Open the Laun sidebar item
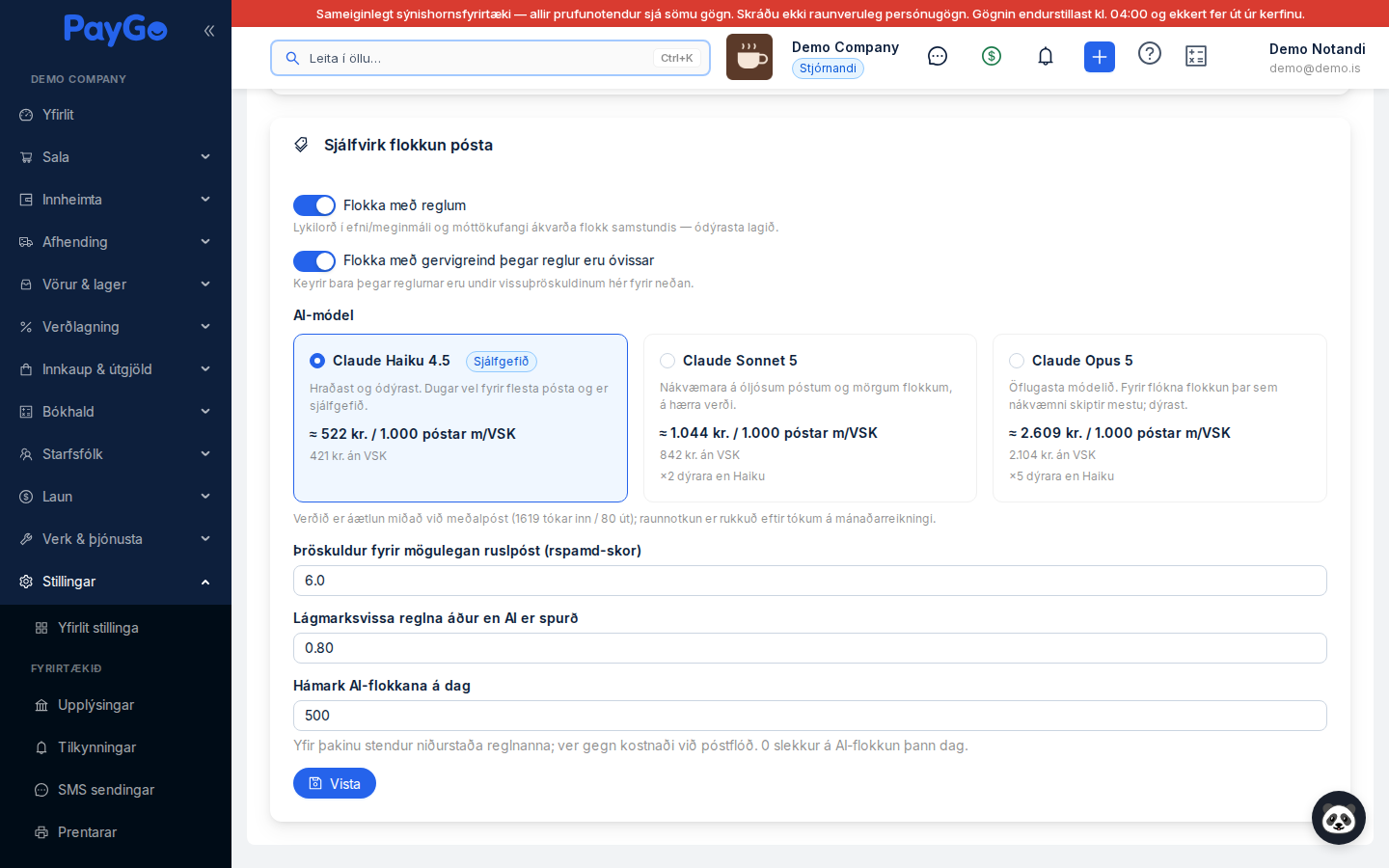The image size is (1389, 868). (116, 497)
